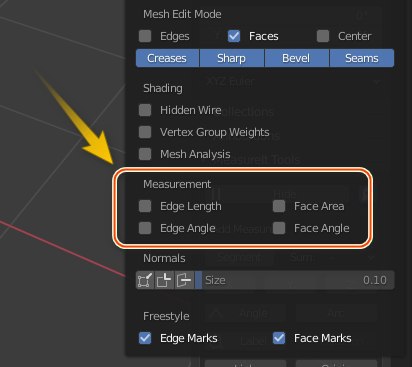Enable the Edges overlay checkbox
This screenshot has width=412, height=367.
pyautogui.click(x=145, y=36)
